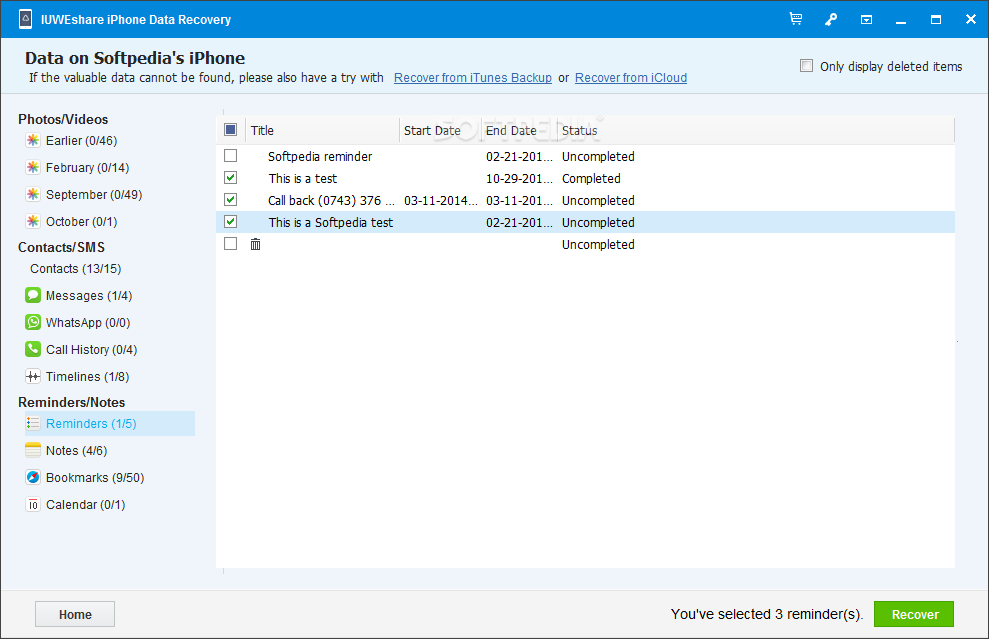Click the Safari Bookmarks compass icon
Viewport: 989px width, 639px height.
point(33,478)
